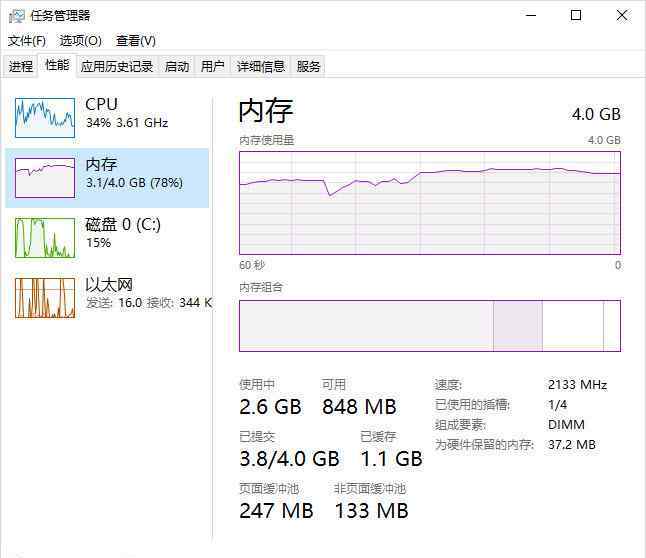Switch to the 详细信息 tab
646x558 pixels.
click(x=261, y=66)
